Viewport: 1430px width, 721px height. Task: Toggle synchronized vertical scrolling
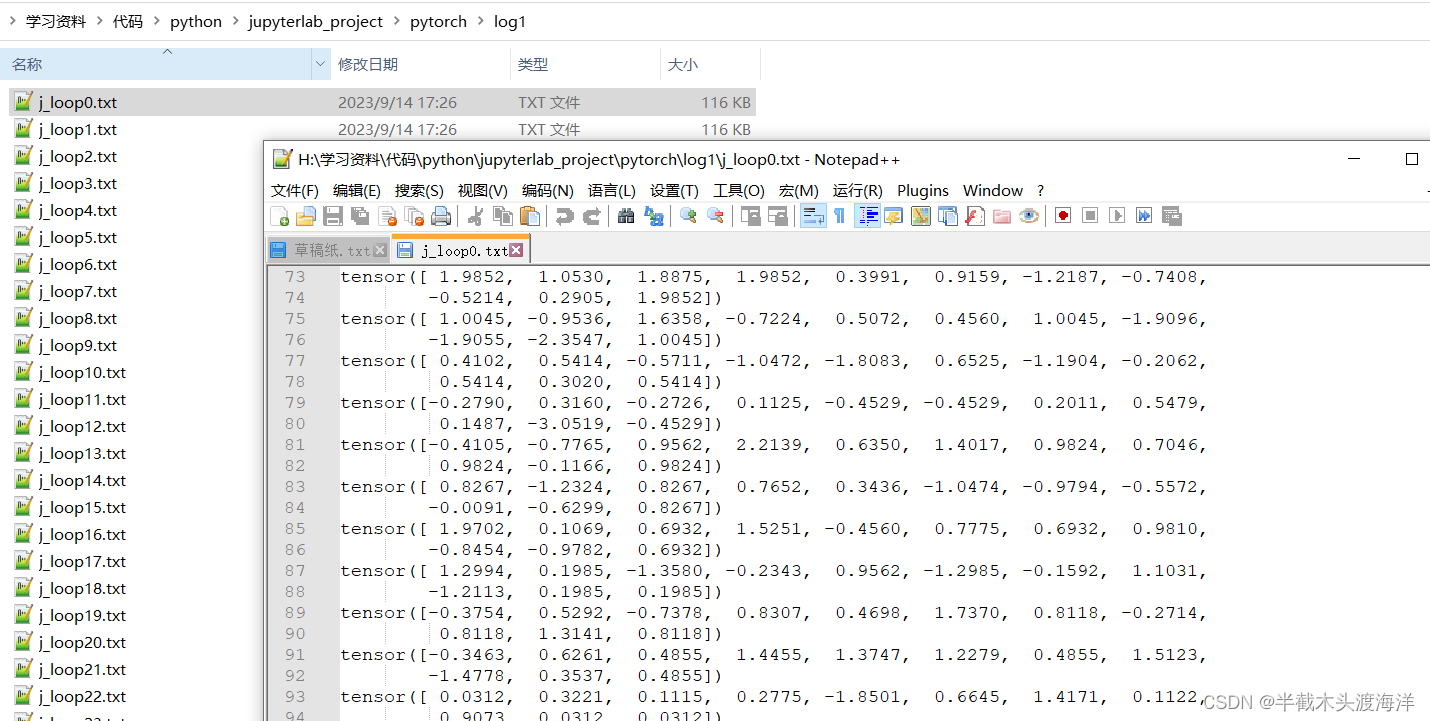click(x=750, y=216)
